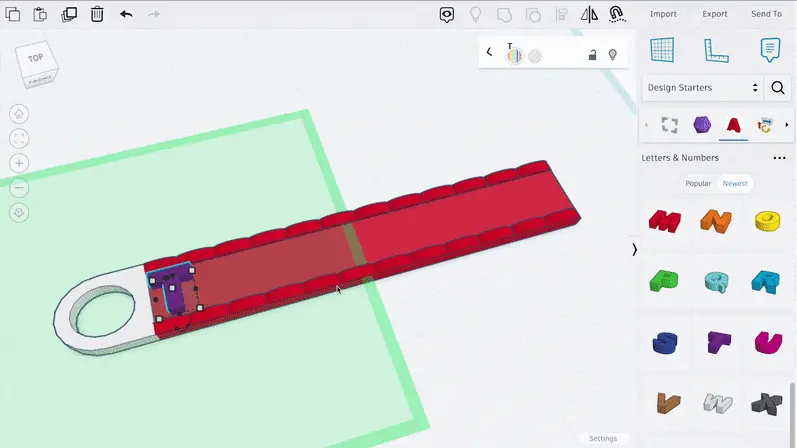This screenshot has width=797, height=448.
Task: Select the Ruler tool icon
Action: 716,50
